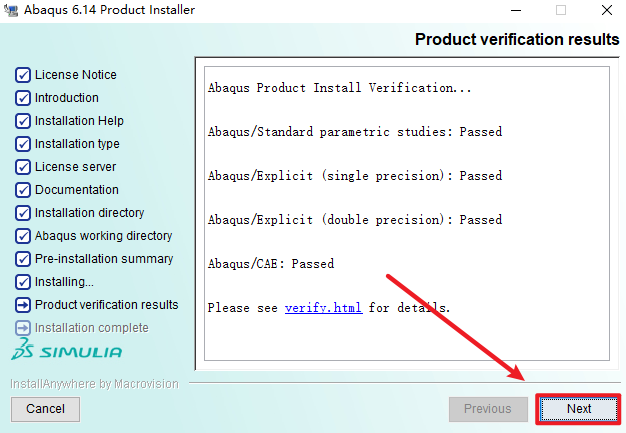Click the Installation complete arrow icon
Viewport: 626px width, 433px height.
pos(23,328)
